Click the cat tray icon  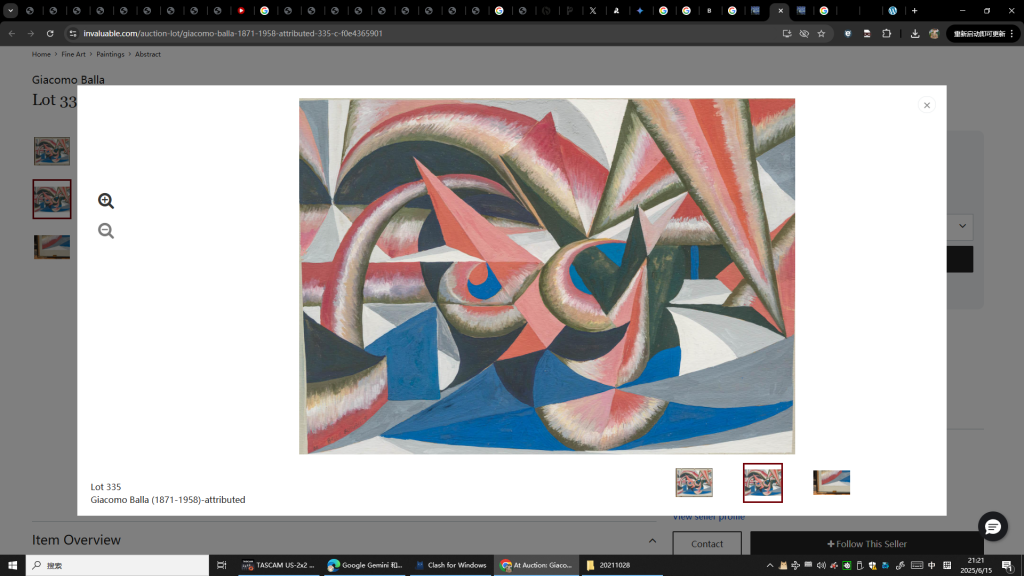click(782, 566)
